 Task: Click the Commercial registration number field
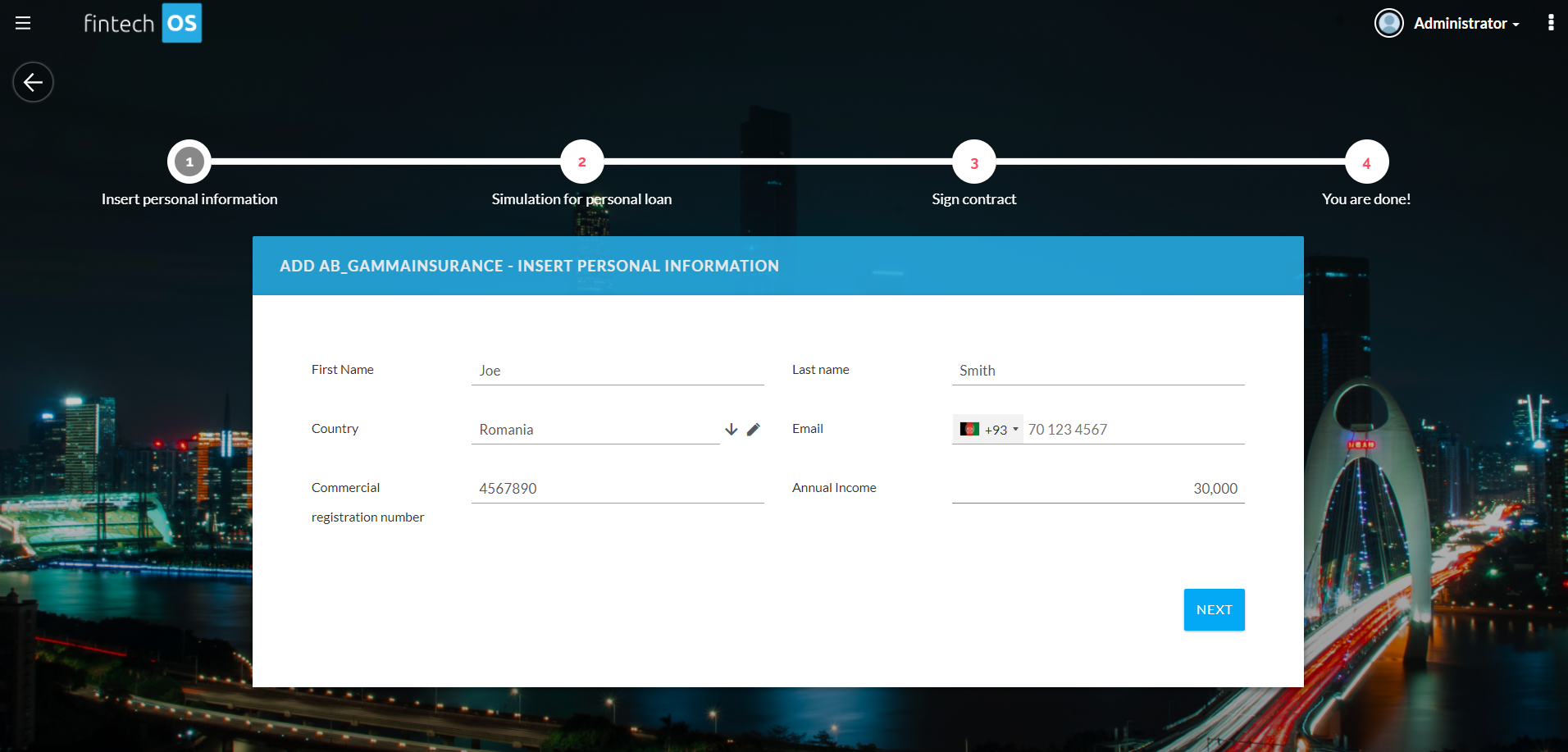point(617,489)
